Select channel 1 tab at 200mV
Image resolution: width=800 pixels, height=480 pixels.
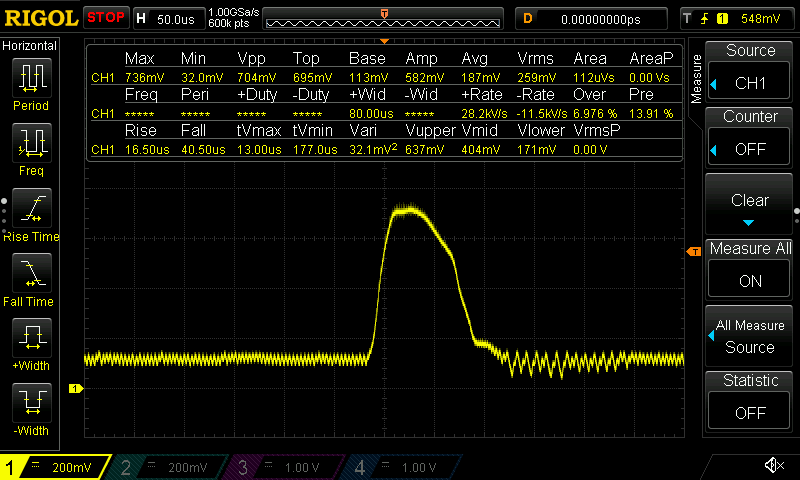pyautogui.click(x=55, y=467)
